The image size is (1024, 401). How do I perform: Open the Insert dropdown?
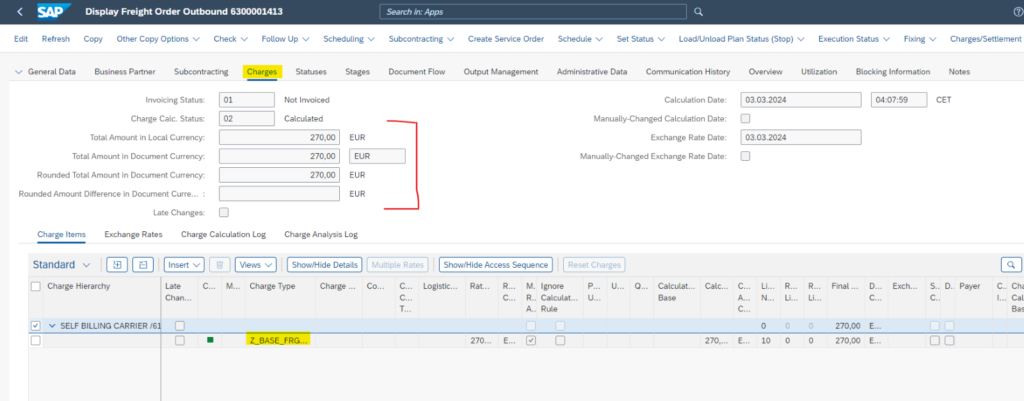pos(183,264)
